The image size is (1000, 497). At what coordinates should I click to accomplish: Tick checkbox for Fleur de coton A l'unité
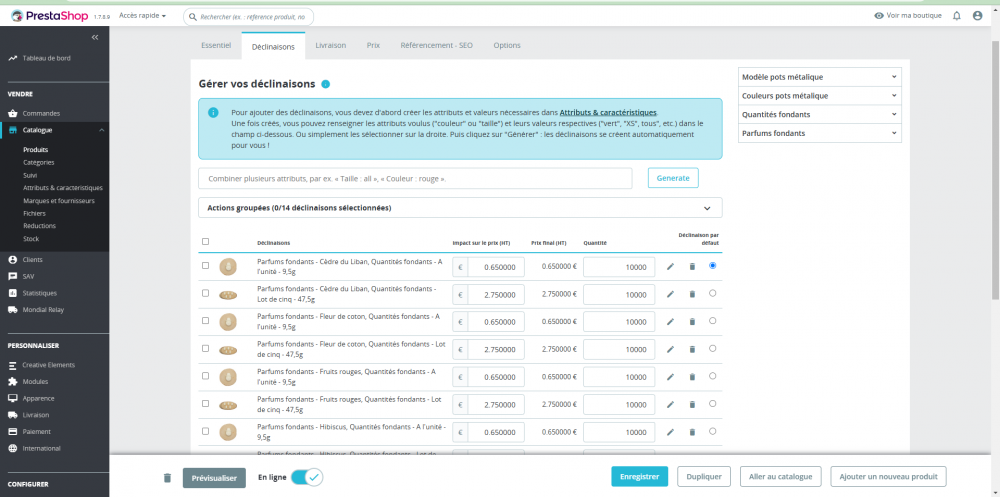(x=205, y=320)
